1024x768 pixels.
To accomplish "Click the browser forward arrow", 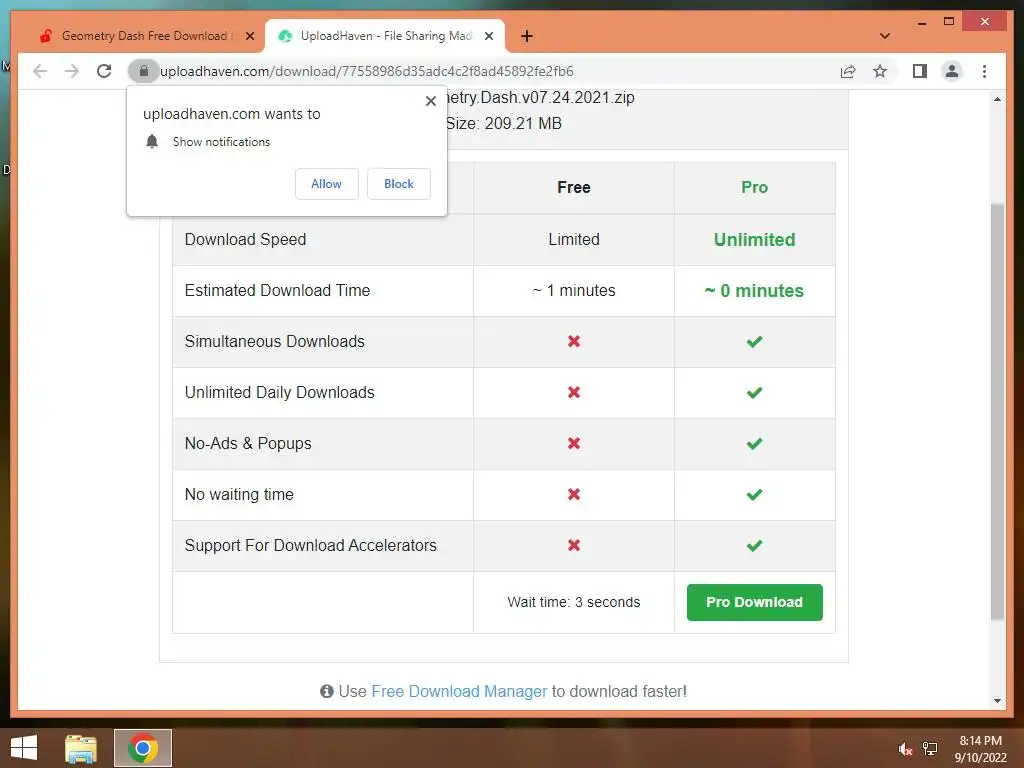I will click(72, 71).
